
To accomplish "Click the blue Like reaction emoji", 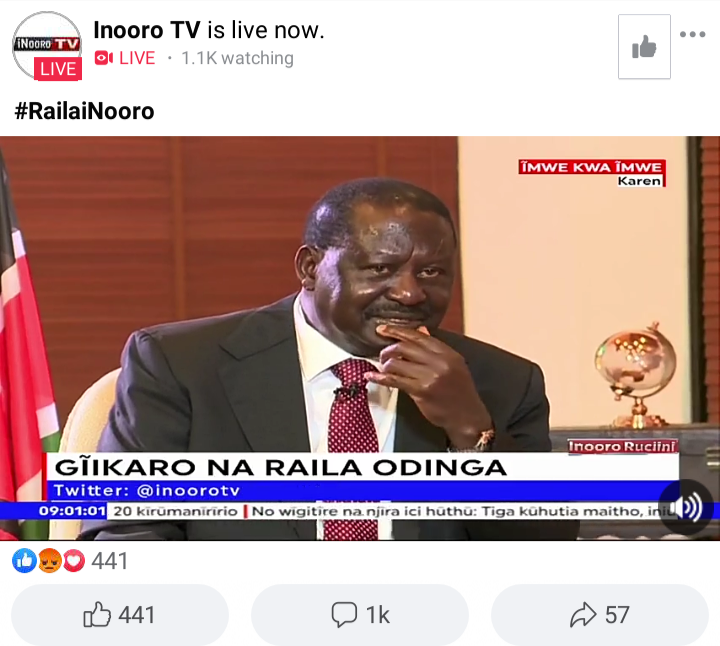I will tap(24, 560).
